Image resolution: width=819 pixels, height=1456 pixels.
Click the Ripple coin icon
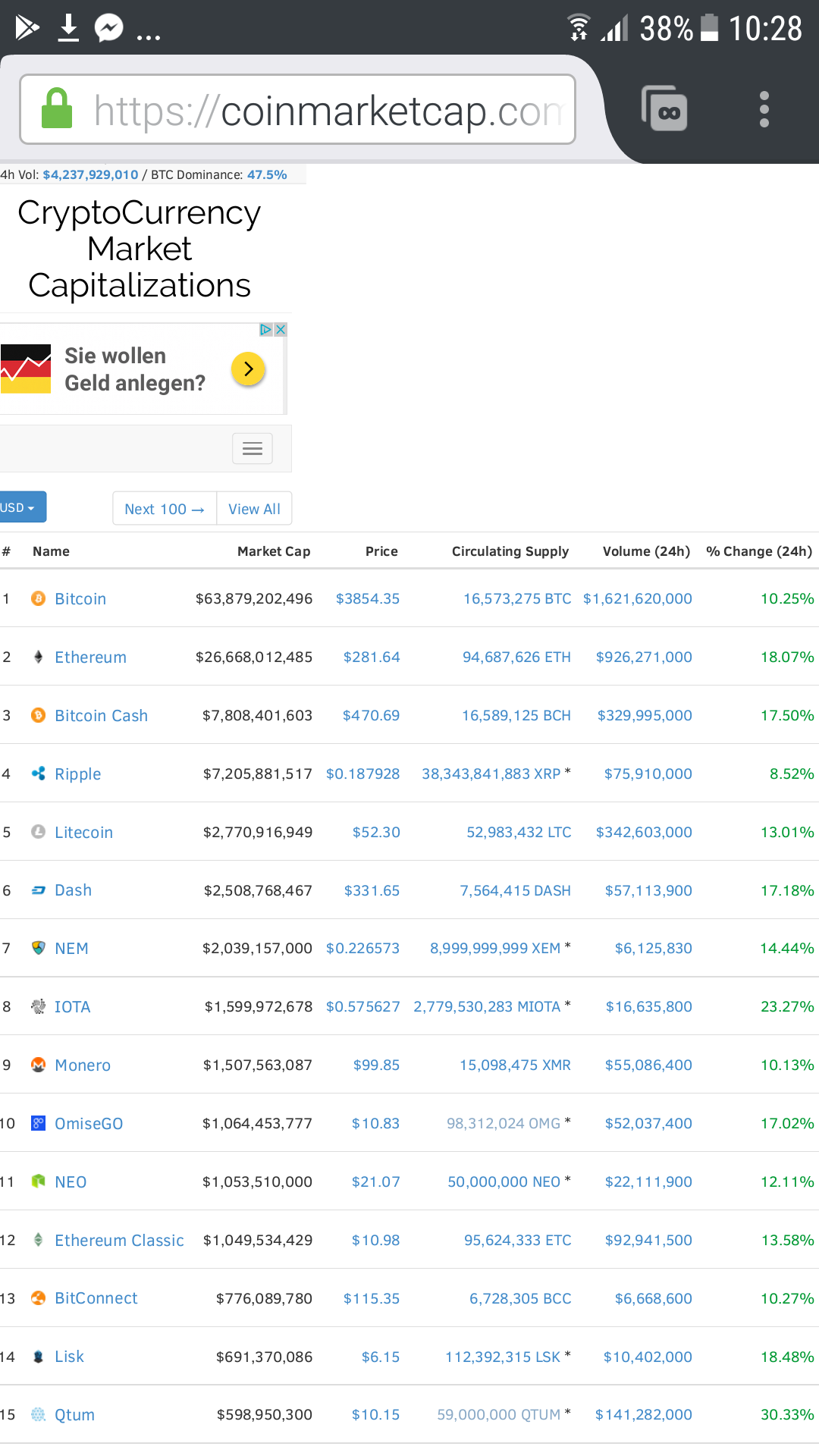click(x=38, y=773)
